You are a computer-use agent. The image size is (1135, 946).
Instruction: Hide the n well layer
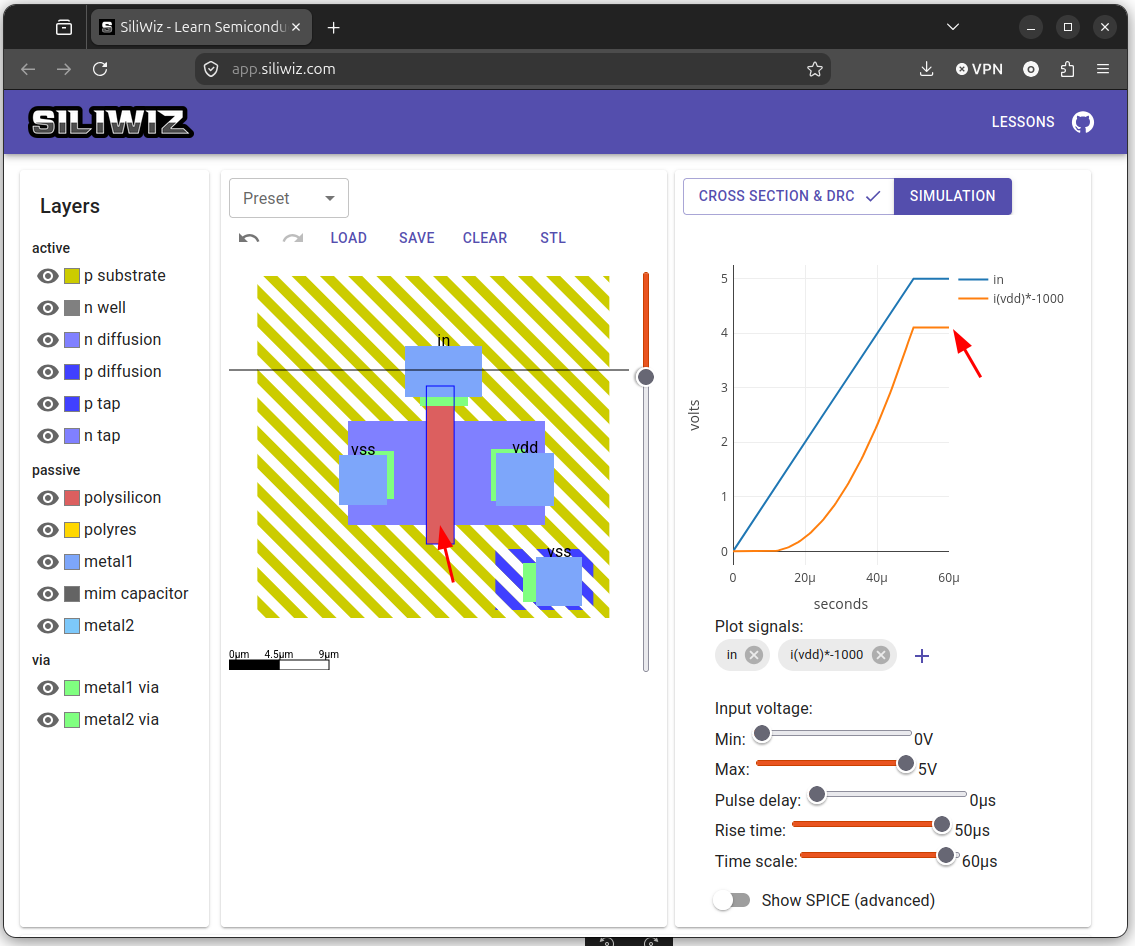[48, 308]
